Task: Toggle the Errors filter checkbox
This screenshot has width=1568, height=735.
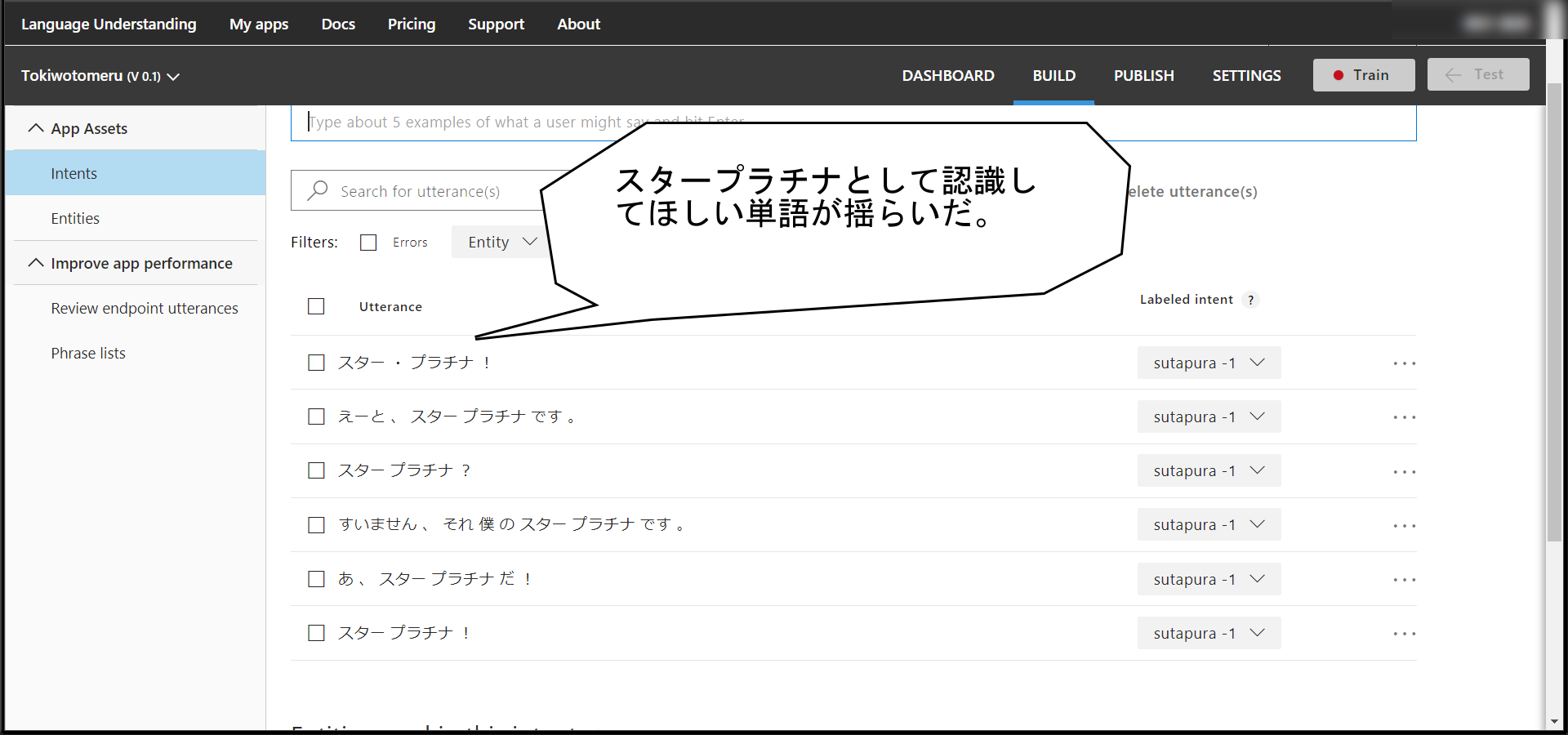Action: 368,243
